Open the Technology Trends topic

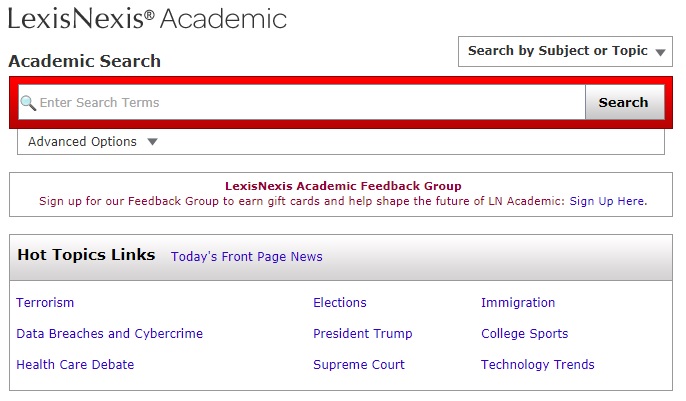point(537,365)
